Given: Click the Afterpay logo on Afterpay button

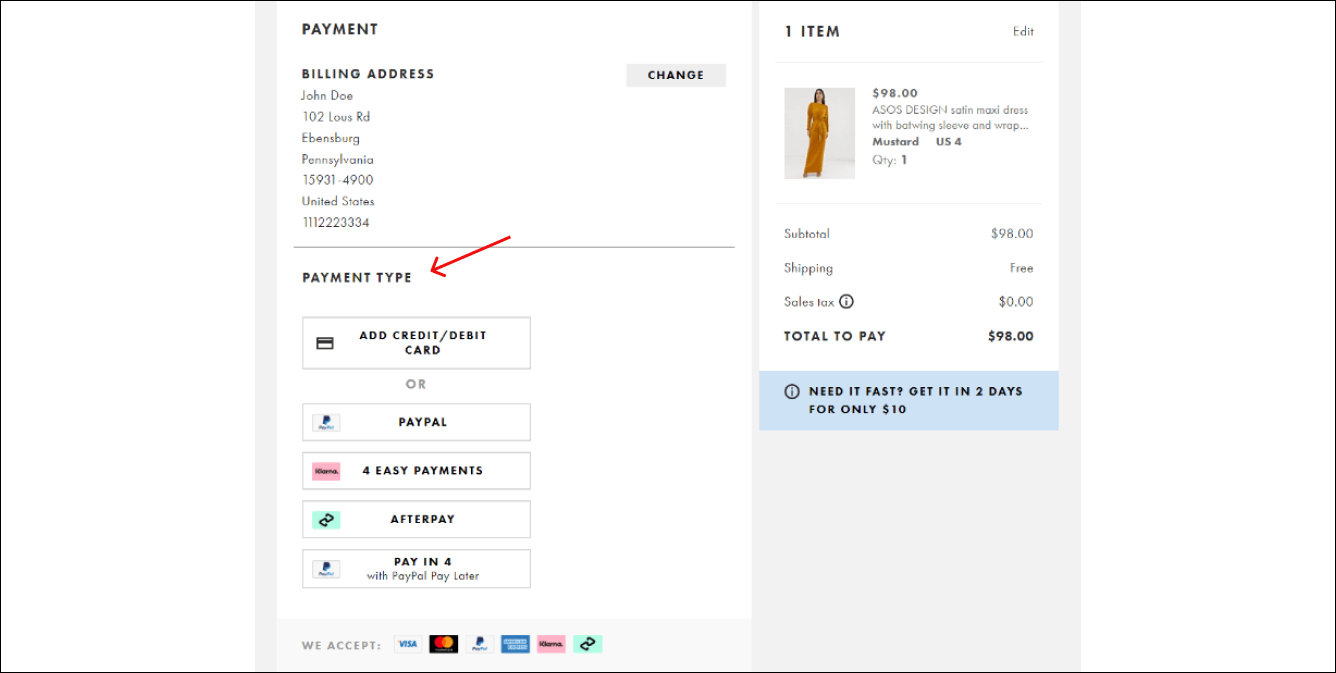Looking at the screenshot, I should [326, 520].
